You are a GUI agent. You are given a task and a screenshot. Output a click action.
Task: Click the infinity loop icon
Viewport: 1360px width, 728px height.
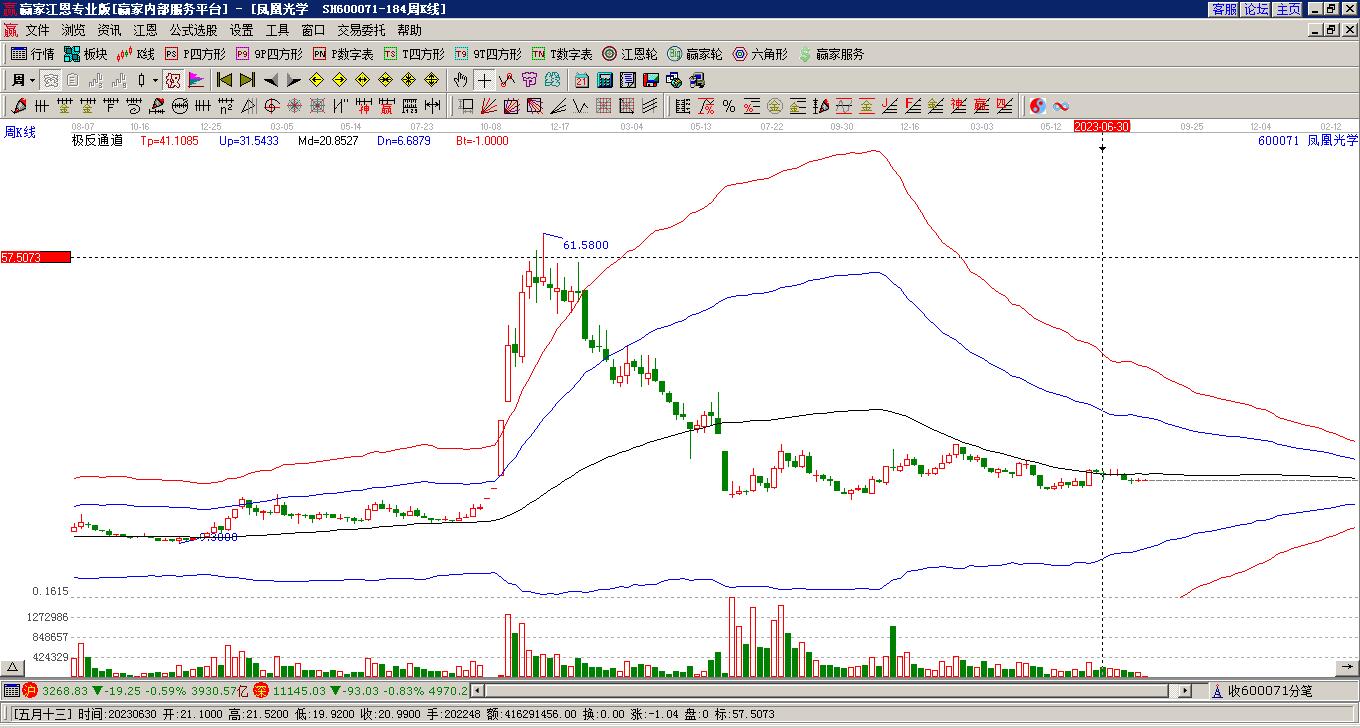click(x=1061, y=106)
